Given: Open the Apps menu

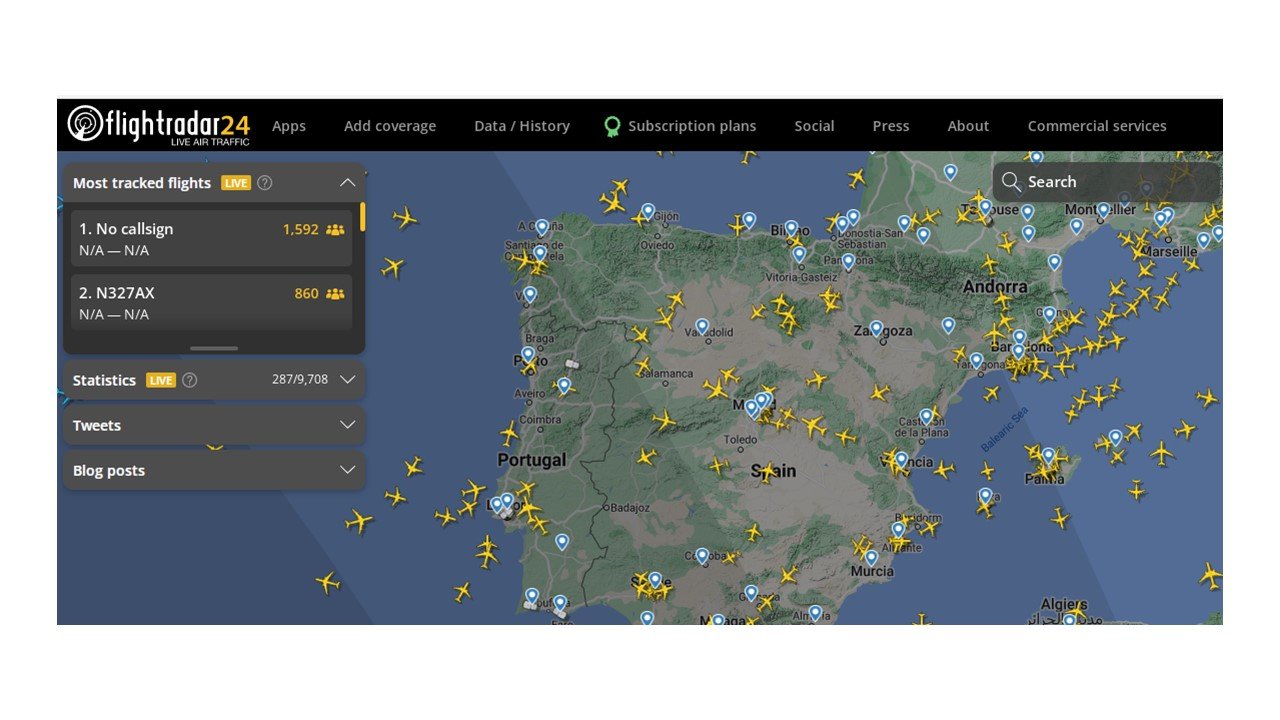Looking at the screenshot, I should 289,126.
